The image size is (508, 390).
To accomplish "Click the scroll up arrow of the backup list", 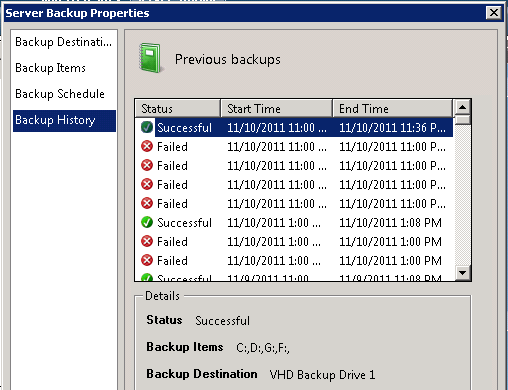I will pyautogui.click(x=462, y=107).
